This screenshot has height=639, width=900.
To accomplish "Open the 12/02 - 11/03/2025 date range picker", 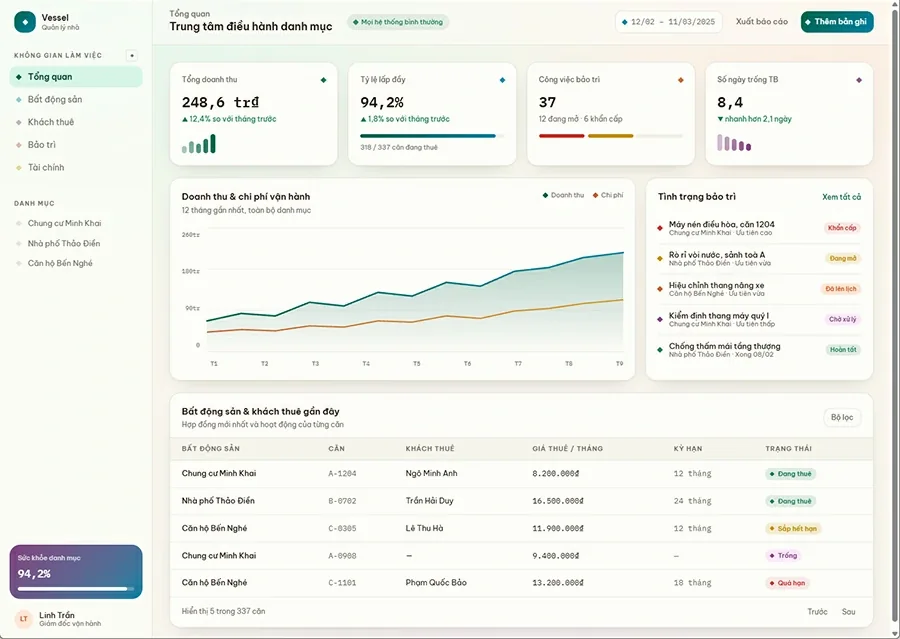I will [x=668, y=22].
